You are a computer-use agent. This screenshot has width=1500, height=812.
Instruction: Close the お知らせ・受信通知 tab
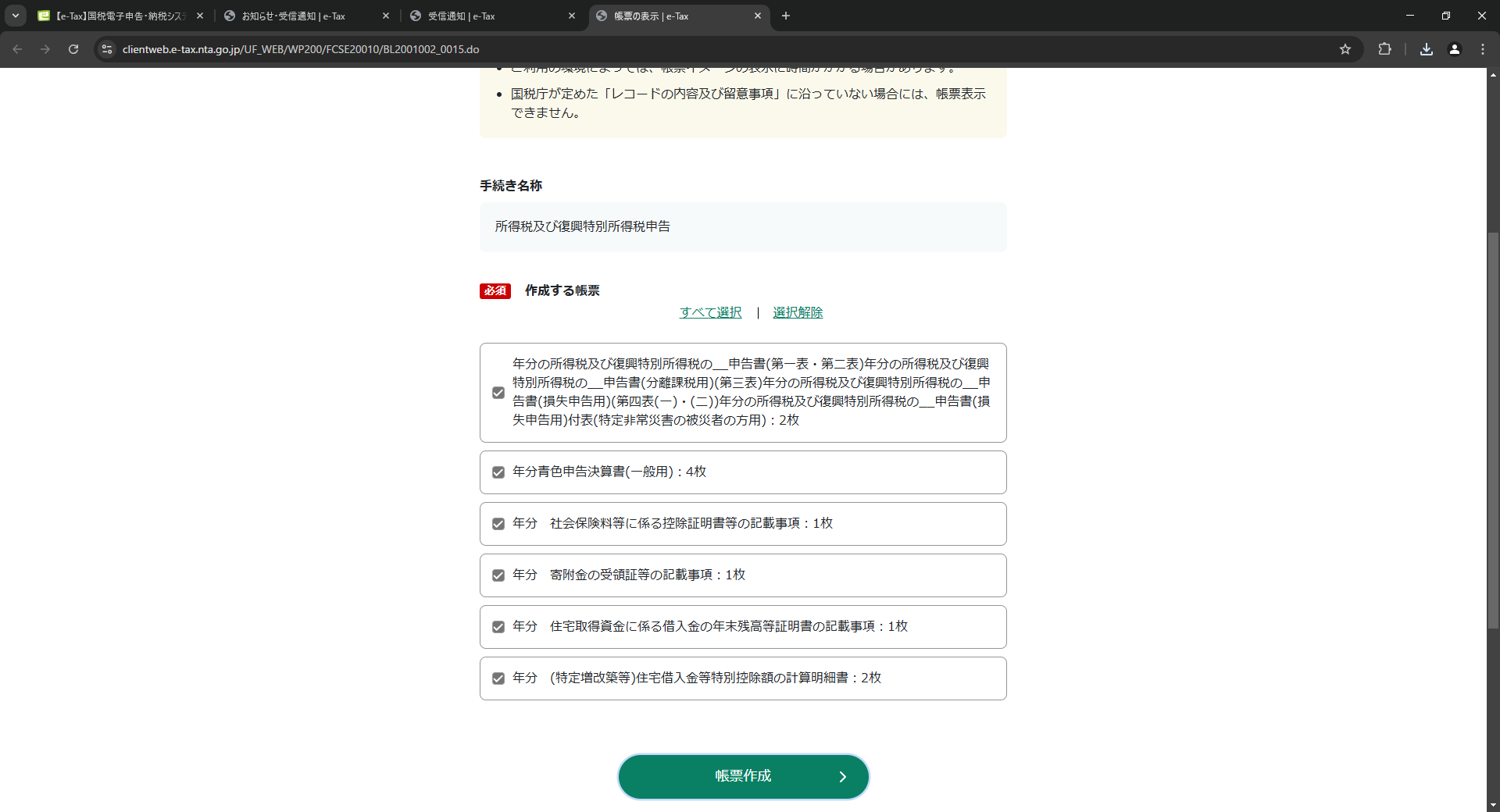point(386,16)
